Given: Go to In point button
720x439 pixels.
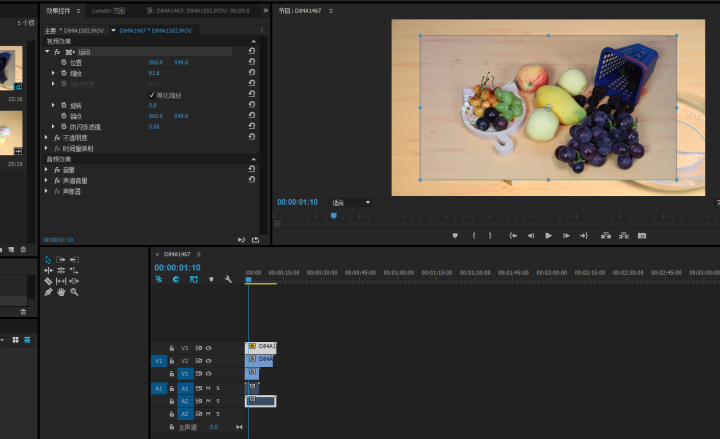Looking at the screenshot, I should point(513,236).
